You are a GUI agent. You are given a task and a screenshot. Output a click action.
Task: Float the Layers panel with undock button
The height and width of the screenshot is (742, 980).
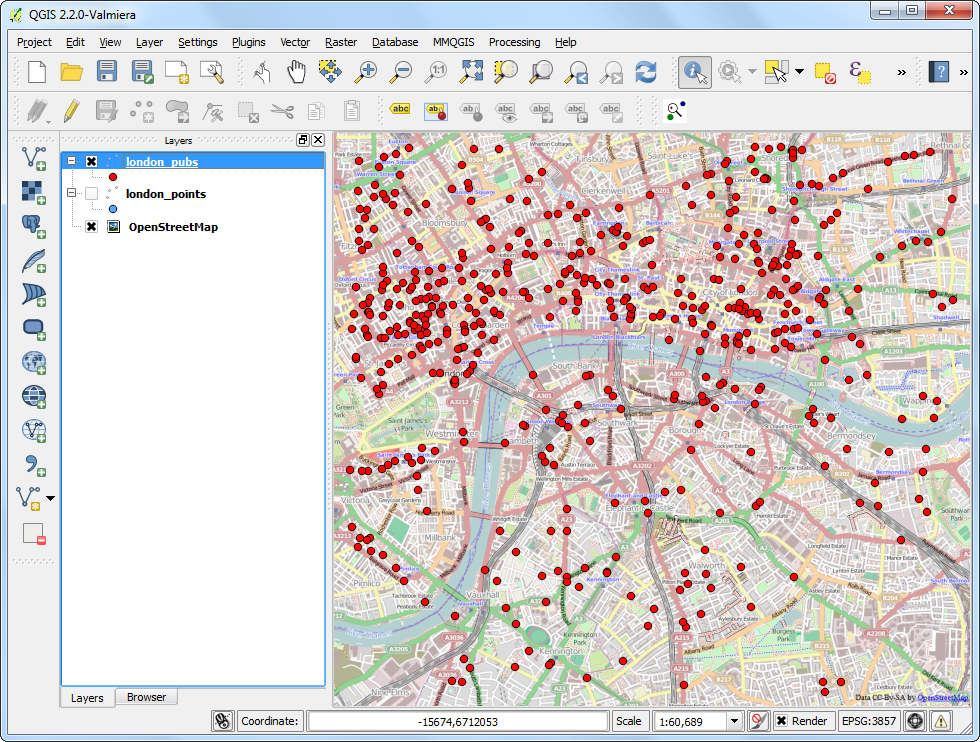pyautogui.click(x=303, y=140)
